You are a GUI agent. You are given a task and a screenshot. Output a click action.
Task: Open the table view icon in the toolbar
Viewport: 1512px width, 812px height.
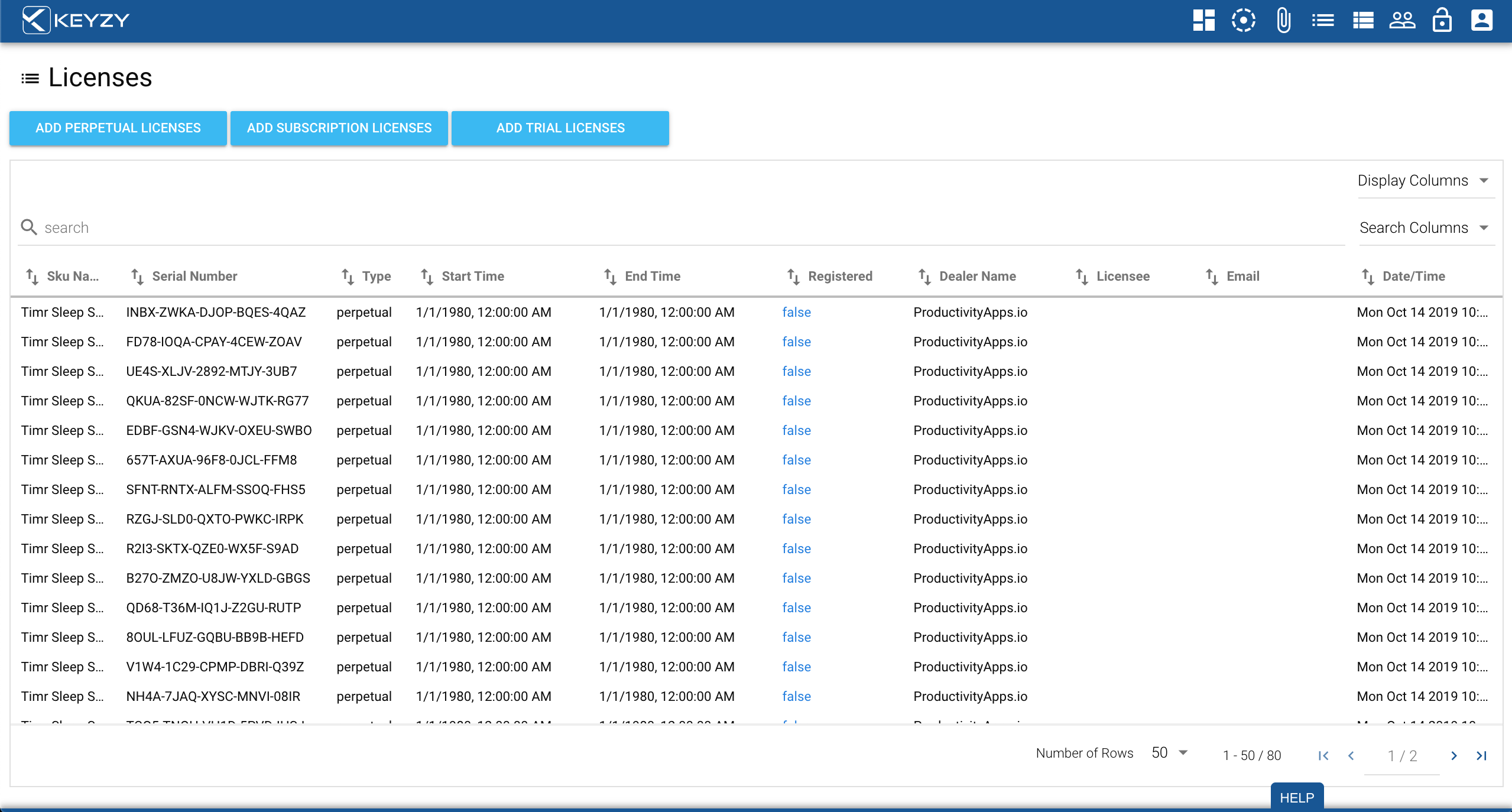(x=1363, y=21)
